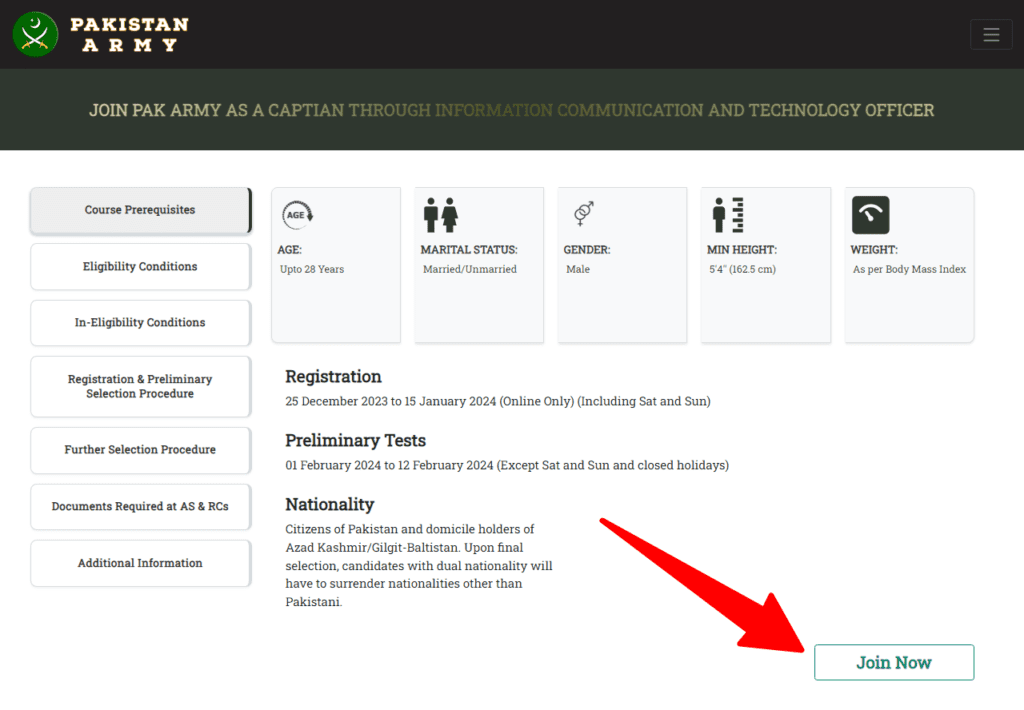This screenshot has height=710, width=1024.
Task: Click the PAKISTAN ARMY header text
Action: pyautogui.click(x=129, y=35)
